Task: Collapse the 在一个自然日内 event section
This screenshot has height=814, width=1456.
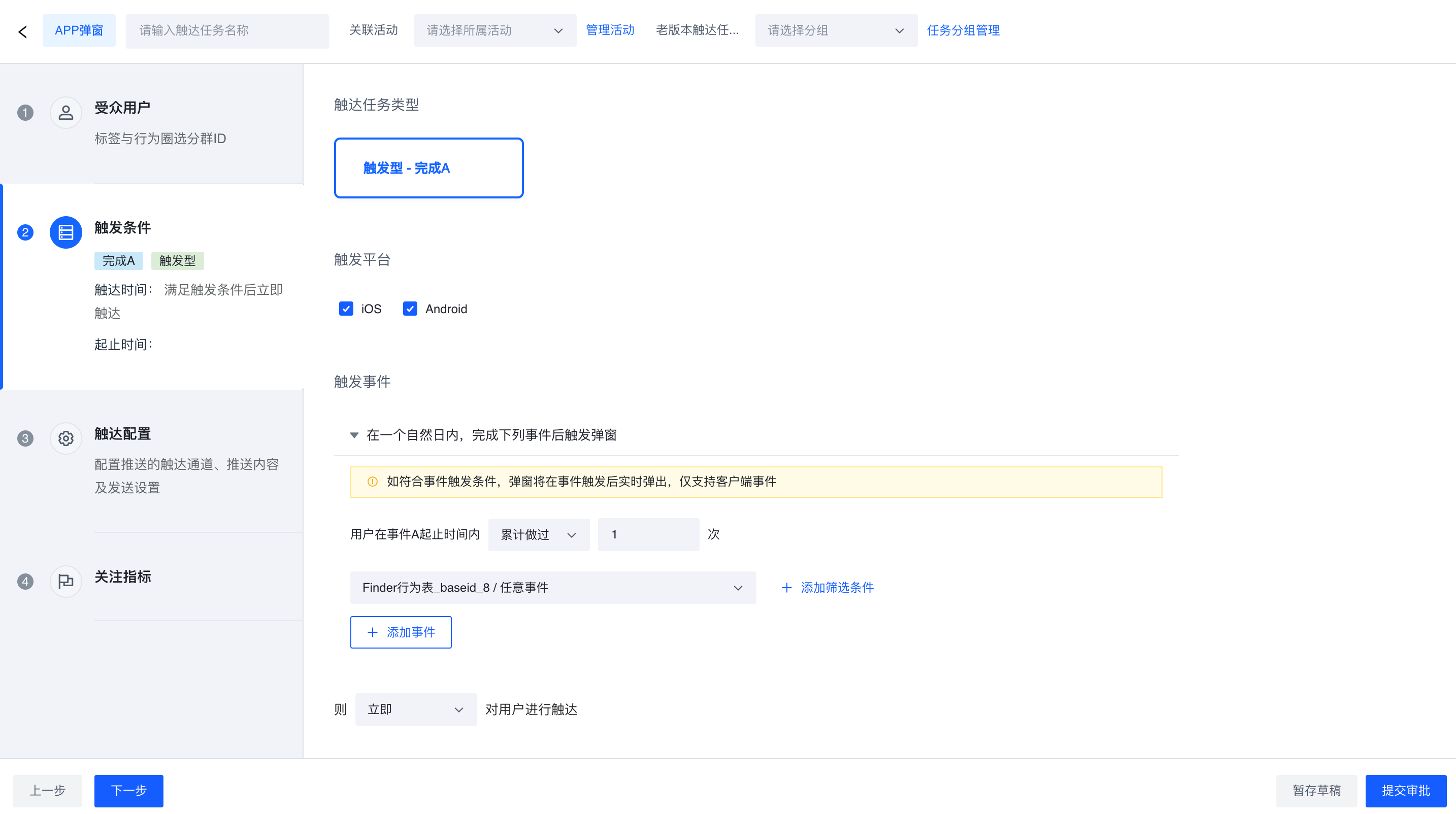Action: click(354, 435)
